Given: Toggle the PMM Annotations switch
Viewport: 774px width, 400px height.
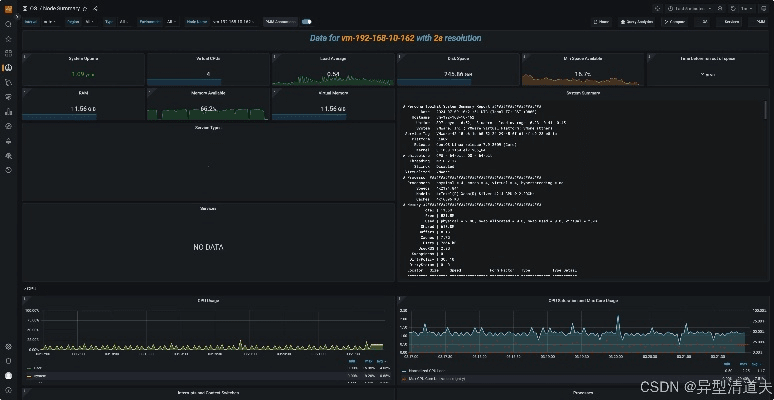Looking at the screenshot, I should pos(306,20).
